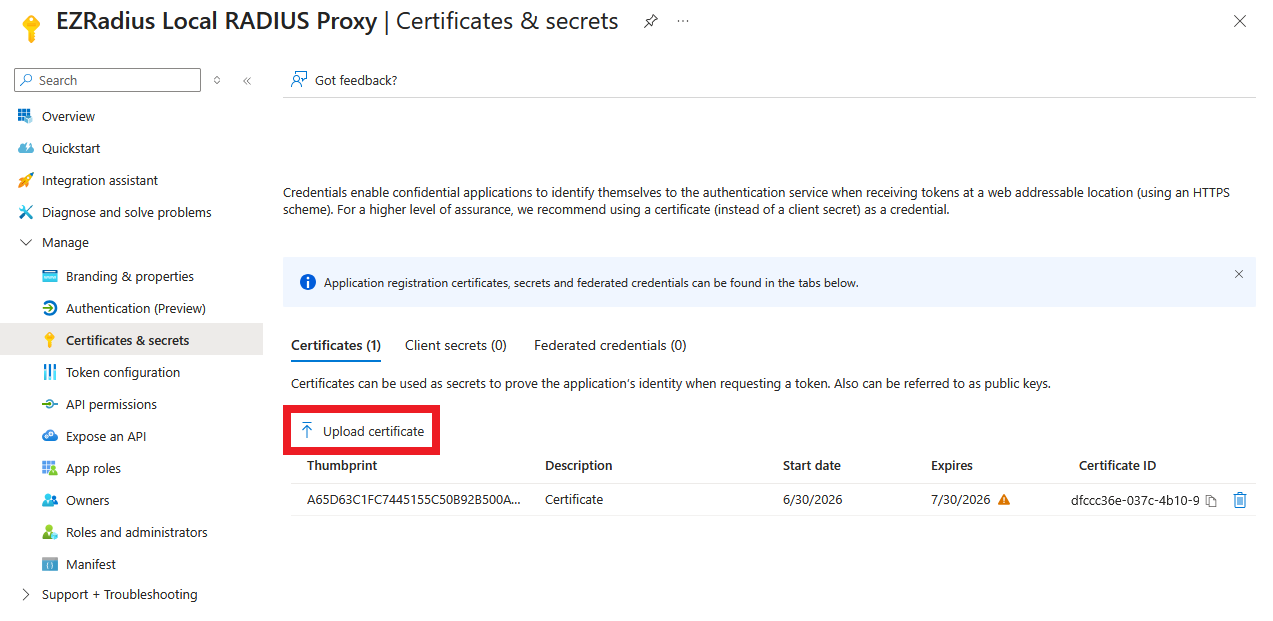Collapse the sidebar with double chevron

coord(247,80)
